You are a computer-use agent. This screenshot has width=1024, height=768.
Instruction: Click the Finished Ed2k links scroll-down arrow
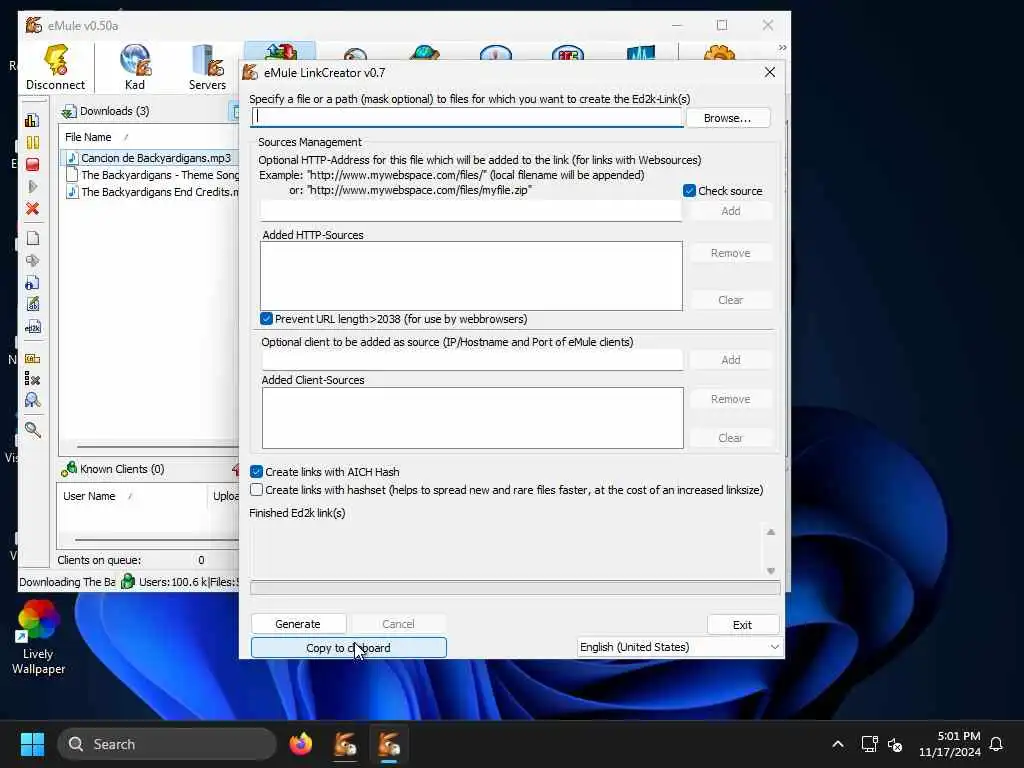(x=771, y=571)
